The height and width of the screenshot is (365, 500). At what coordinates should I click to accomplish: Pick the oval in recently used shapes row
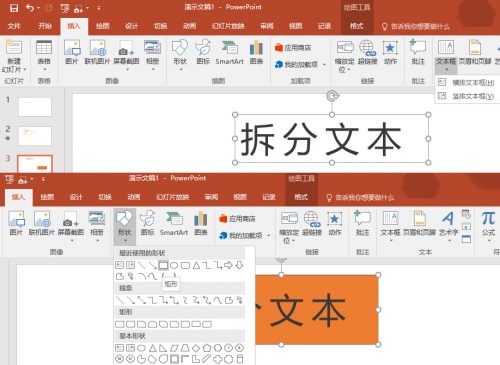tap(174, 265)
